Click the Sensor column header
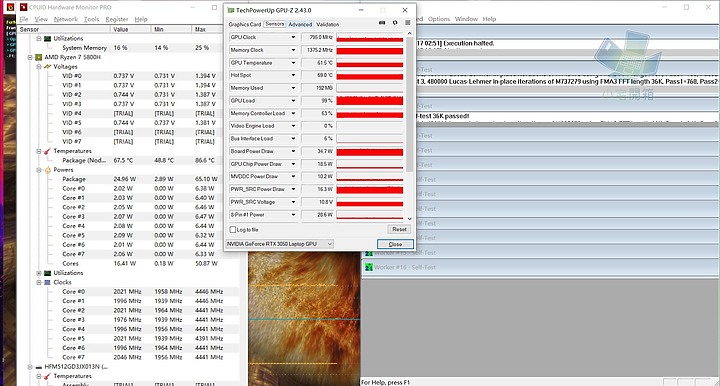720x386 pixels. tap(64, 29)
